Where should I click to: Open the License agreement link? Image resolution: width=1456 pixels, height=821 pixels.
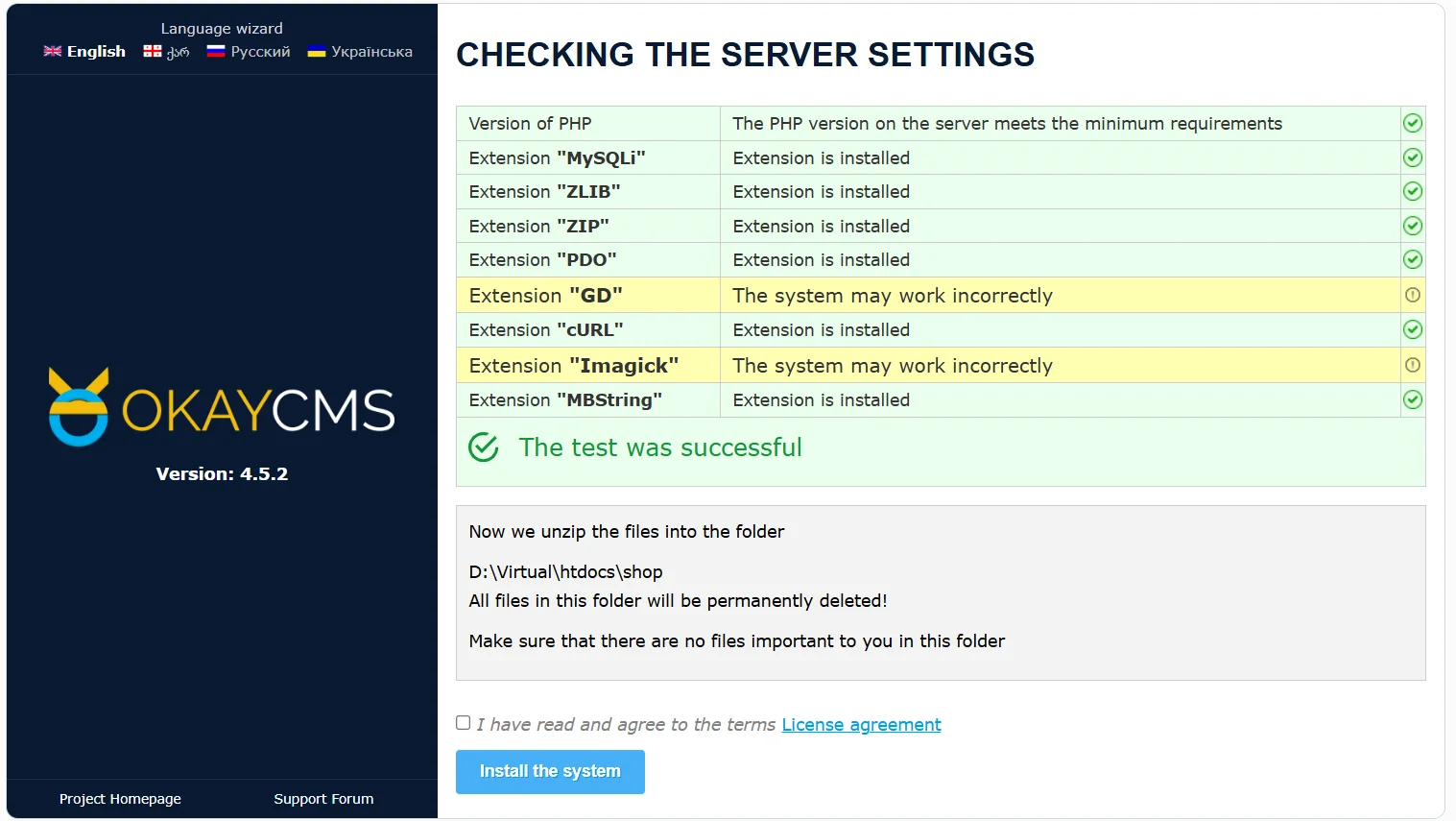[x=861, y=724]
